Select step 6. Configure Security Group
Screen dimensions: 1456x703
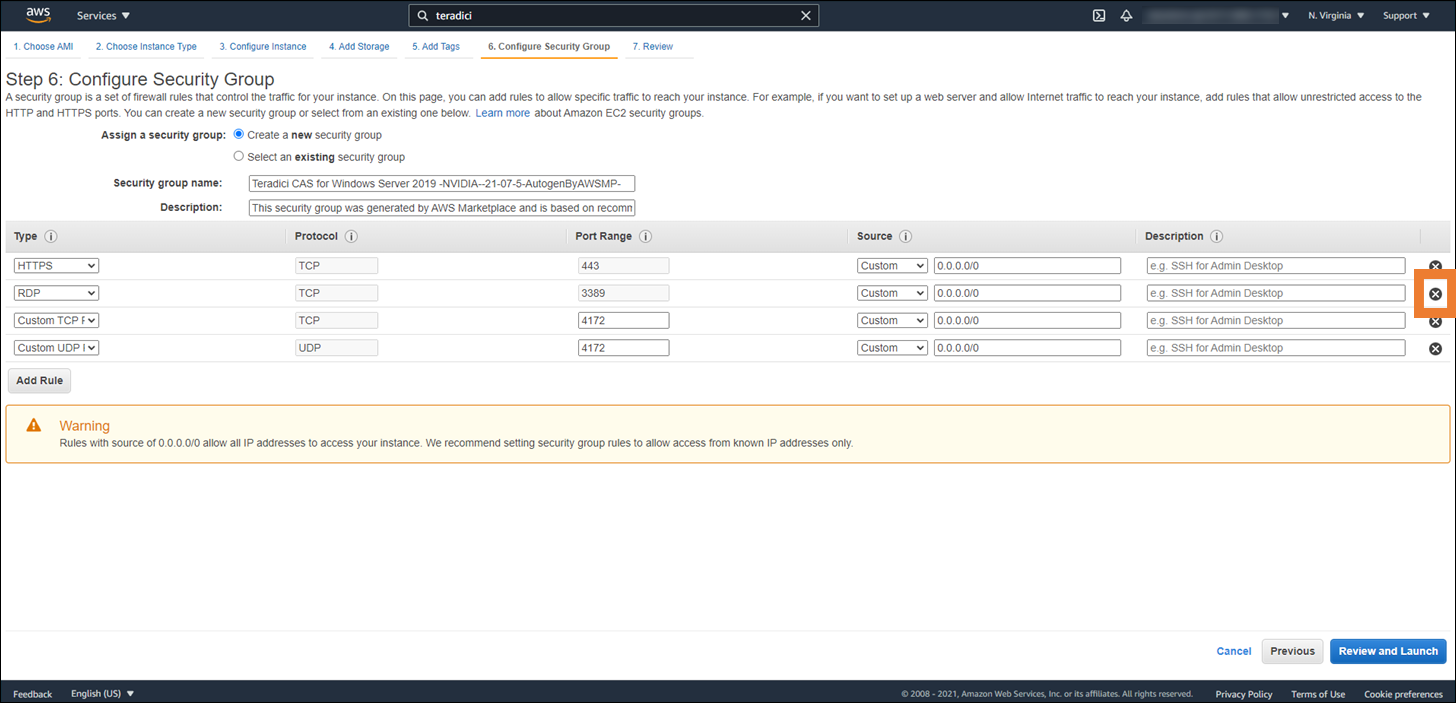pos(549,46)
